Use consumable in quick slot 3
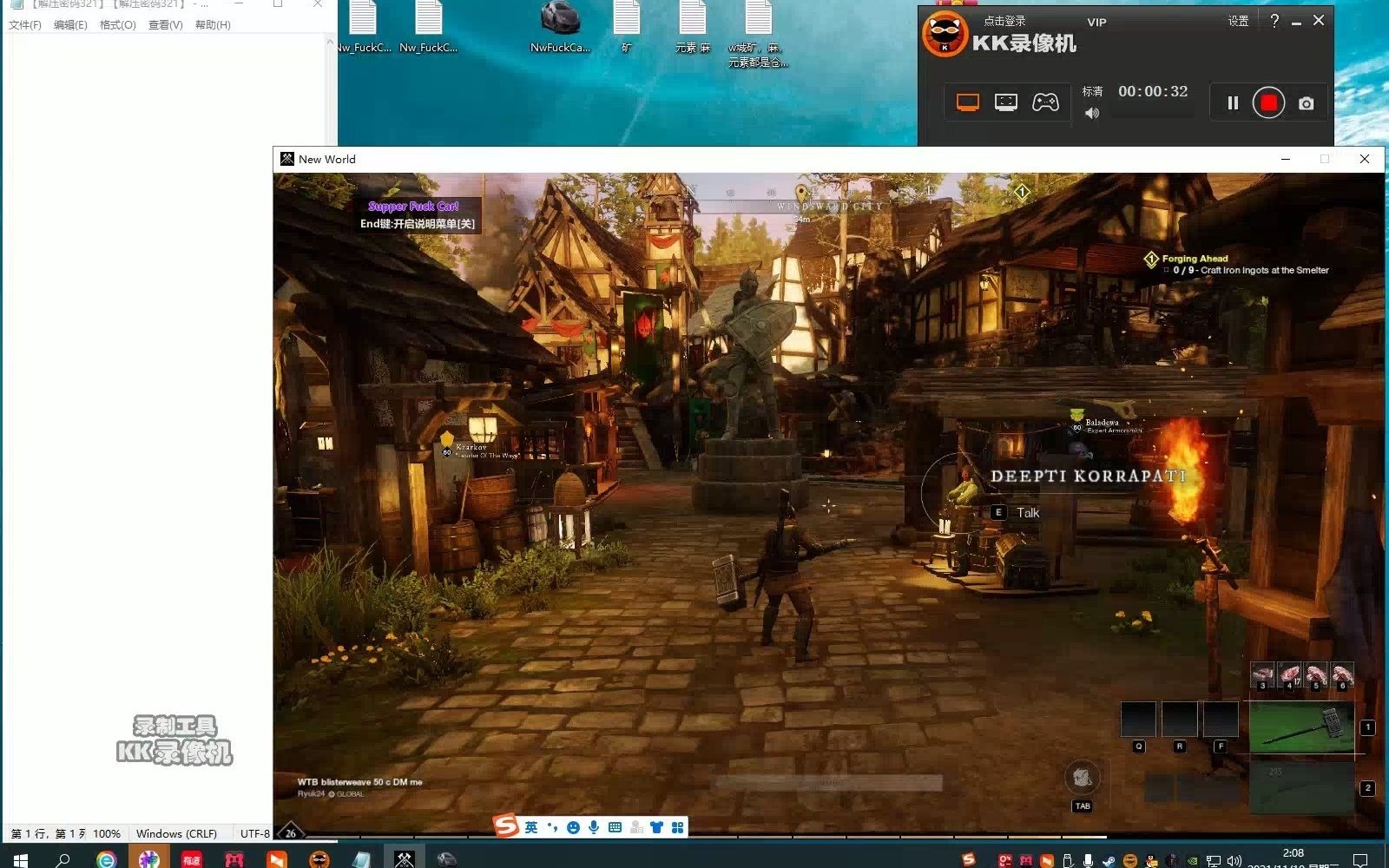The image size is (1389, 868). point(1262,675)
